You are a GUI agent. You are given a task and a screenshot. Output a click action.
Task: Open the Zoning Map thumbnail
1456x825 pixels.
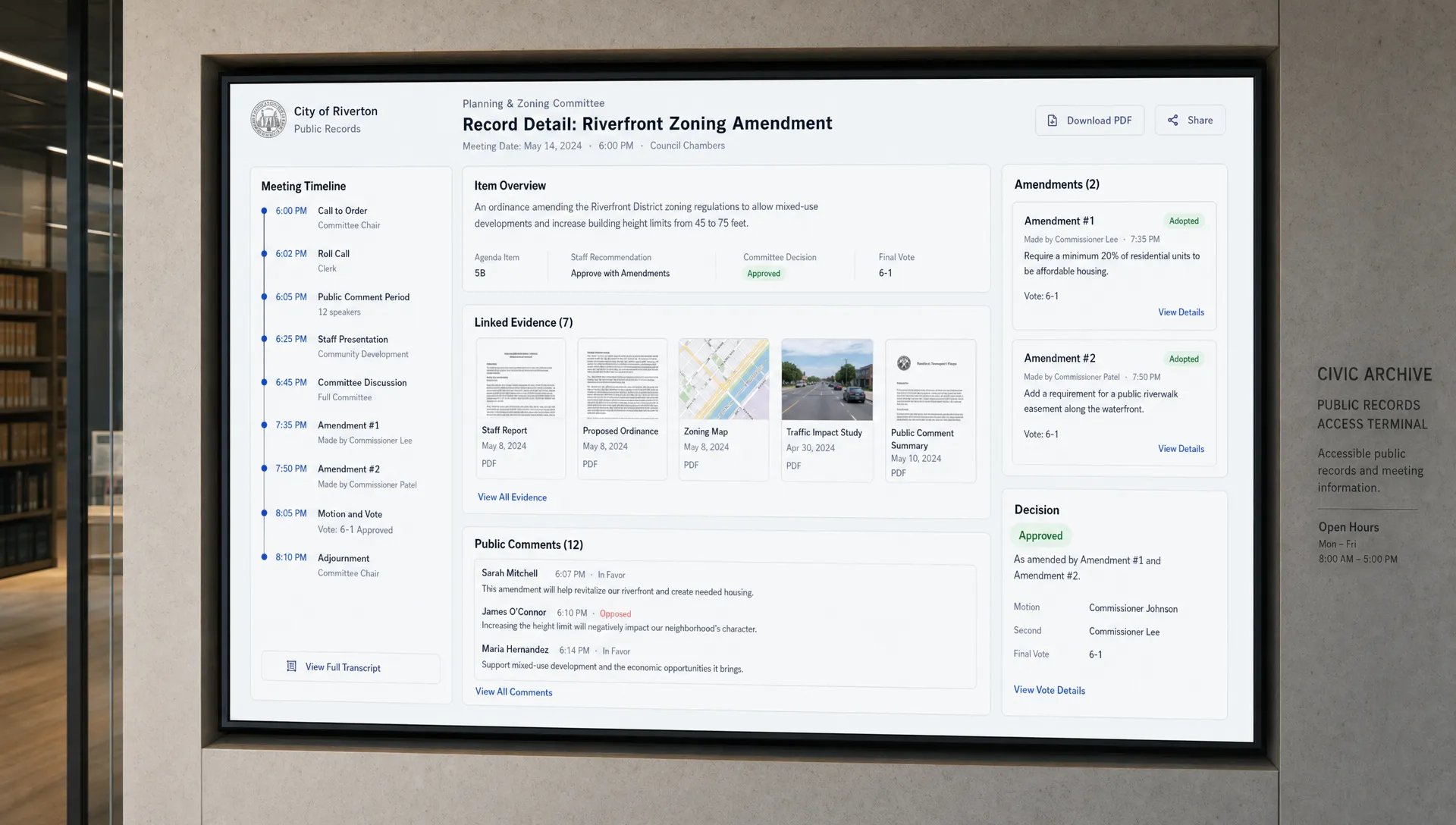click(x=723, y=380)
